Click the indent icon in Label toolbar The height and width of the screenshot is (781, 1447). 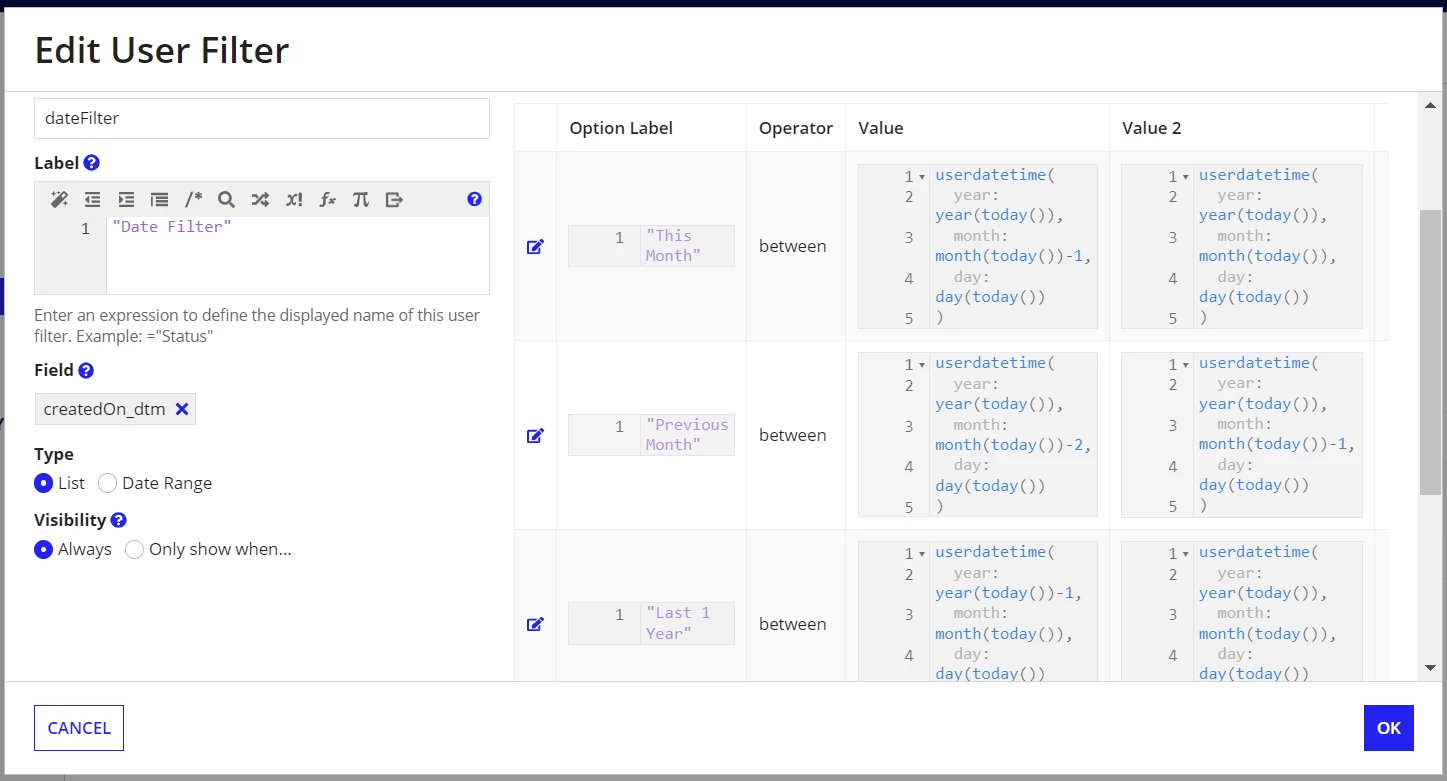click(x=126, y=199)
